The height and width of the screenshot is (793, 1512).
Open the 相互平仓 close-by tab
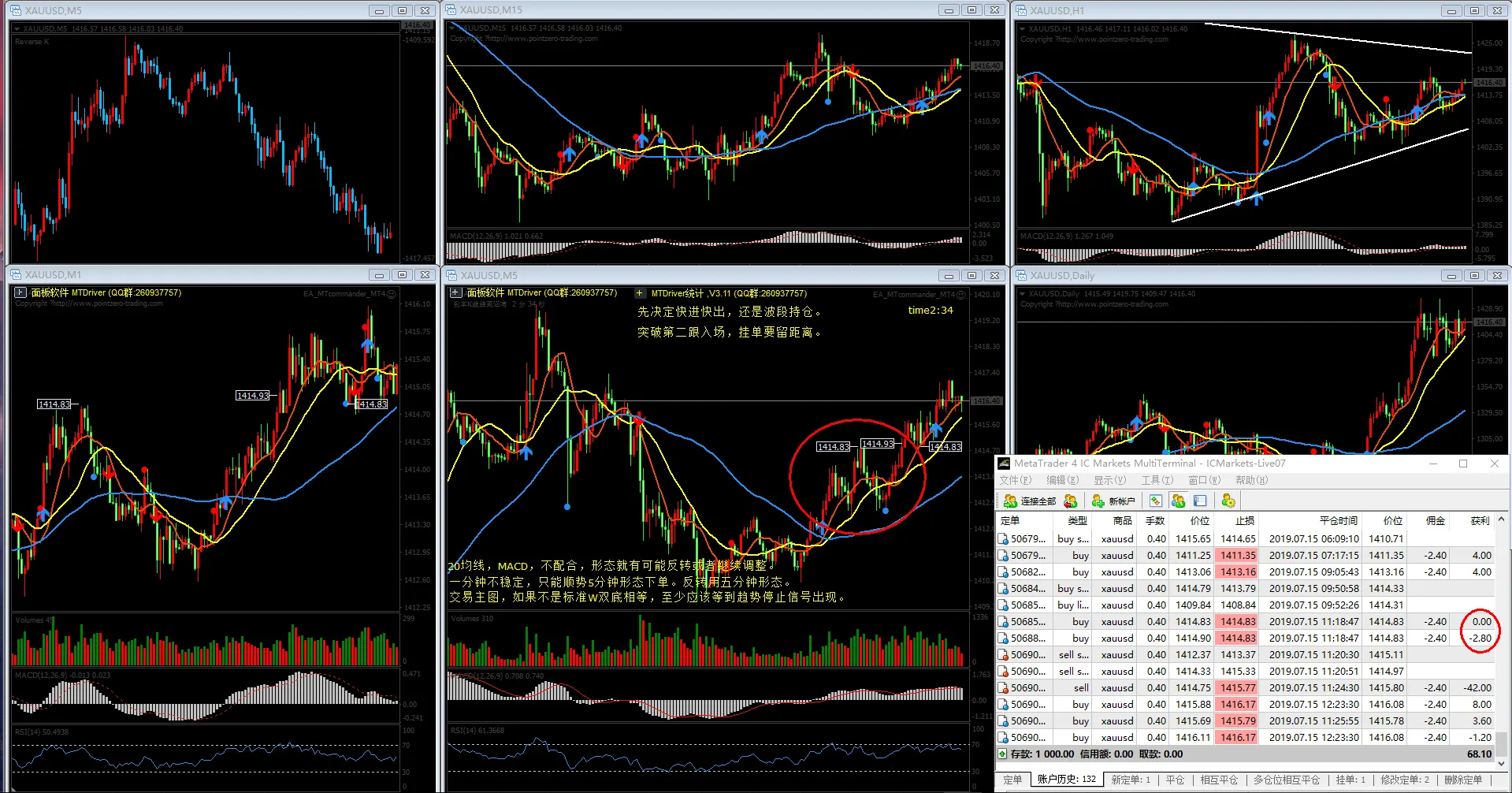pyautogui.click(x=1219, y=780)
